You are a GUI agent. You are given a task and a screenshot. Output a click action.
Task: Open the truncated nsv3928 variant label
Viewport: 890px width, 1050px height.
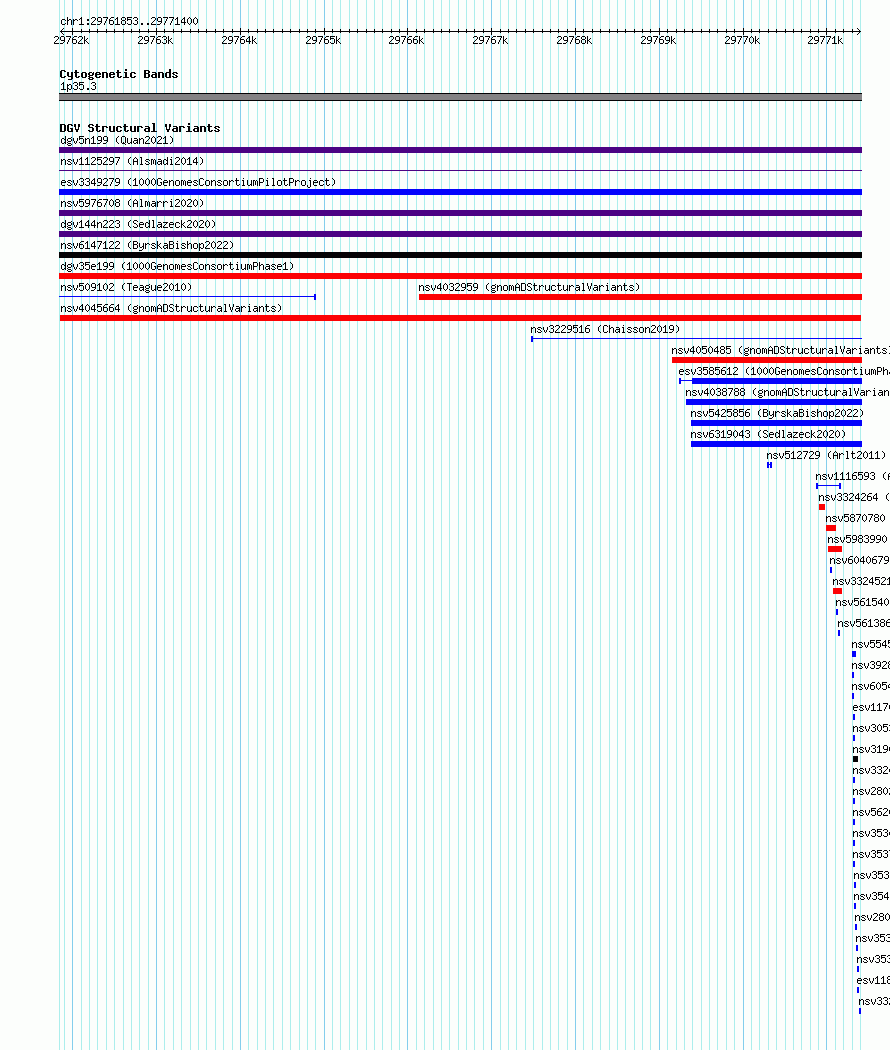tap(871, 666)
